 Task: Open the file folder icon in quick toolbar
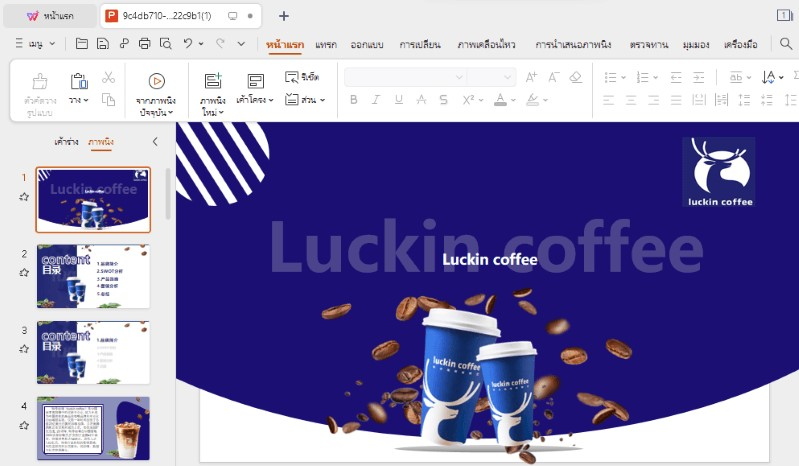[x=81, y=44]
